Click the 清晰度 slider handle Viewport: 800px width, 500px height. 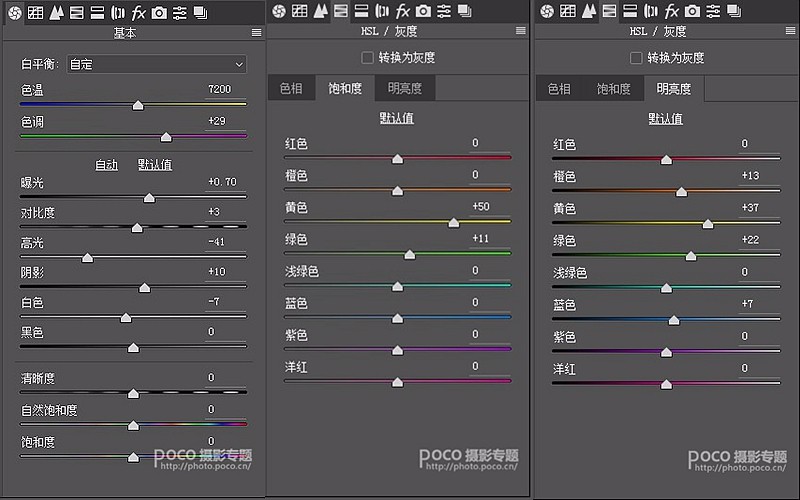point(133,393)
